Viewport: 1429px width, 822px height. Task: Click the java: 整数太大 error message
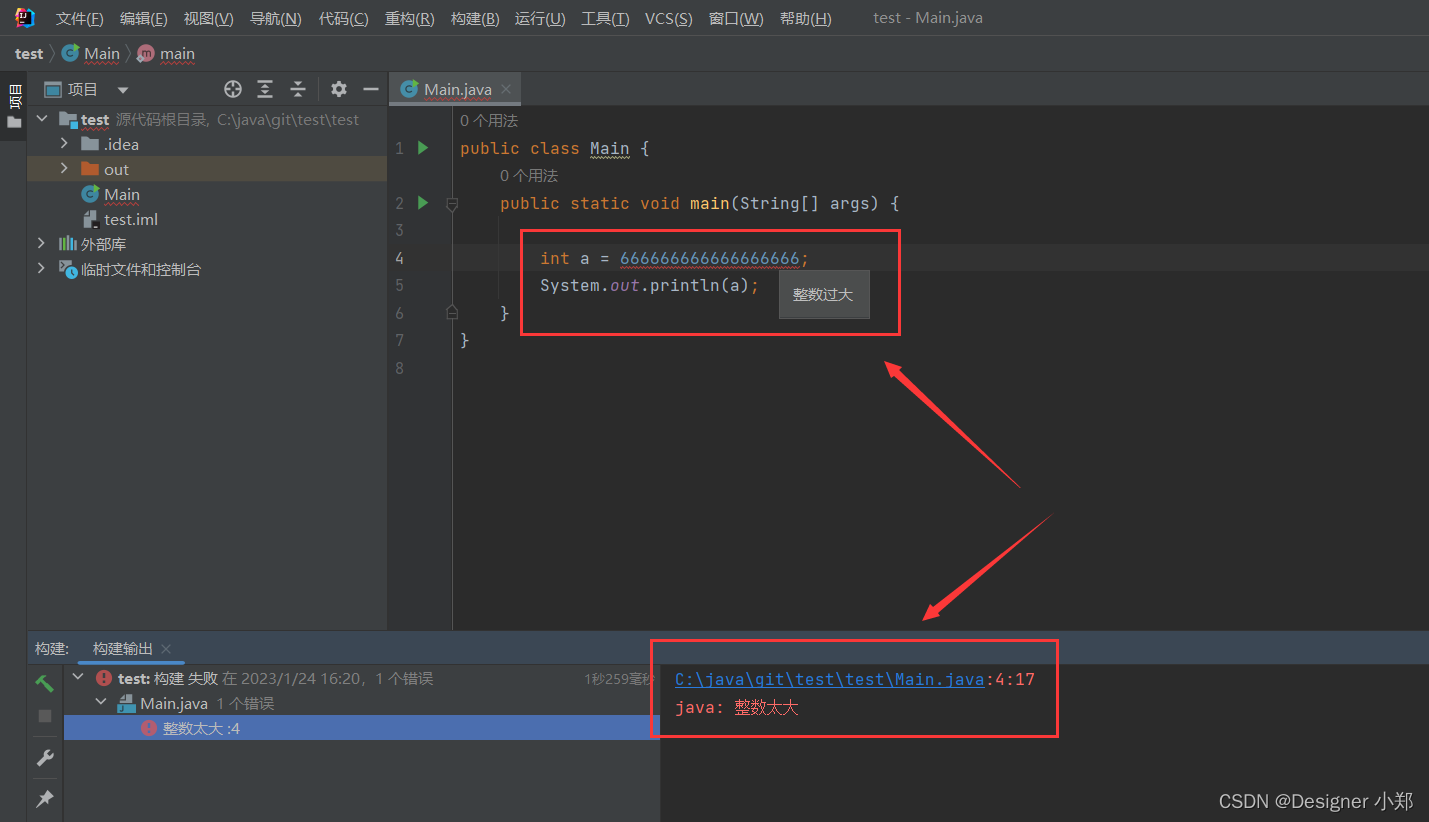tap(737, 707)
